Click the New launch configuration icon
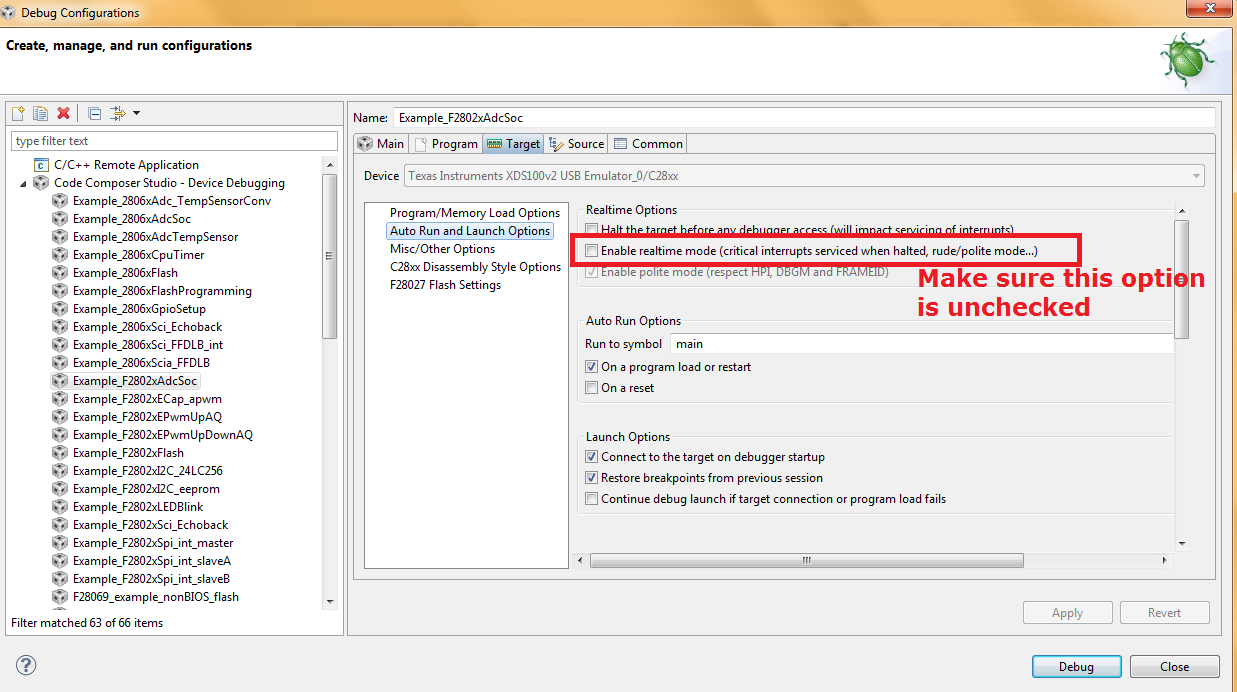This screenshot has height=692, width=1237. tap(18, 113)
